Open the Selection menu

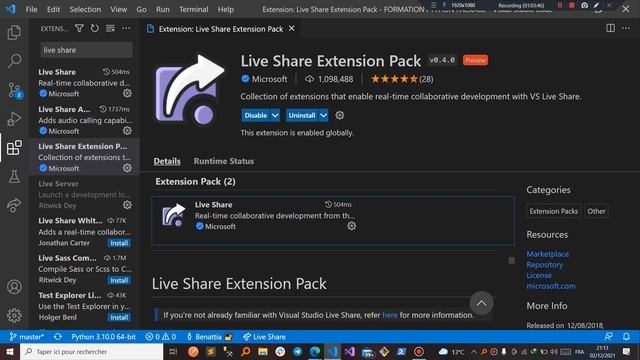85,9
